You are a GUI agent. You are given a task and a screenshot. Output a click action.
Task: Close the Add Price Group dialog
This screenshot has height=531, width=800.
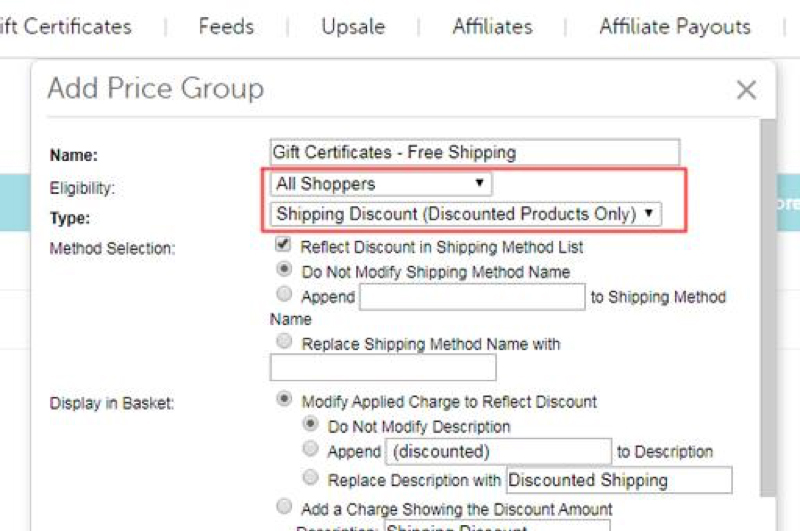click(x=746, y=90)
